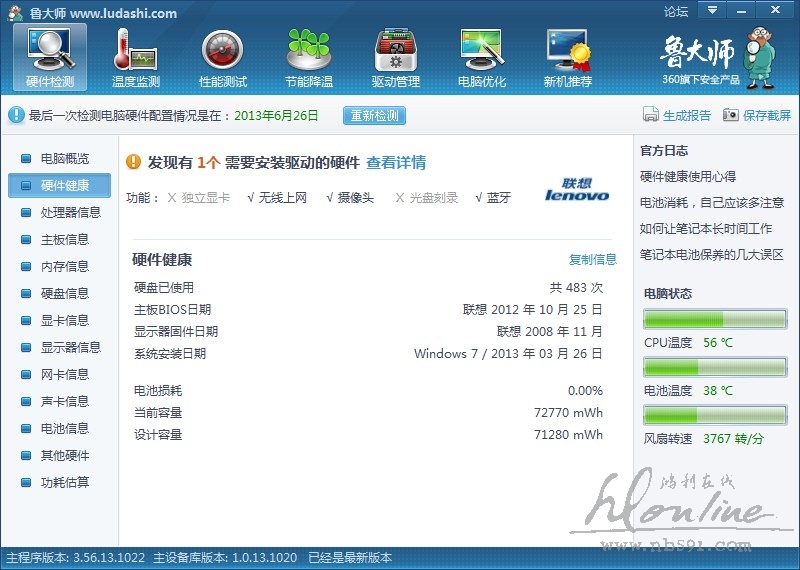The image size is (800, 570).
Task: Open the 论坛 forum link
Action: pyautogui.click(x=676, y=12)
